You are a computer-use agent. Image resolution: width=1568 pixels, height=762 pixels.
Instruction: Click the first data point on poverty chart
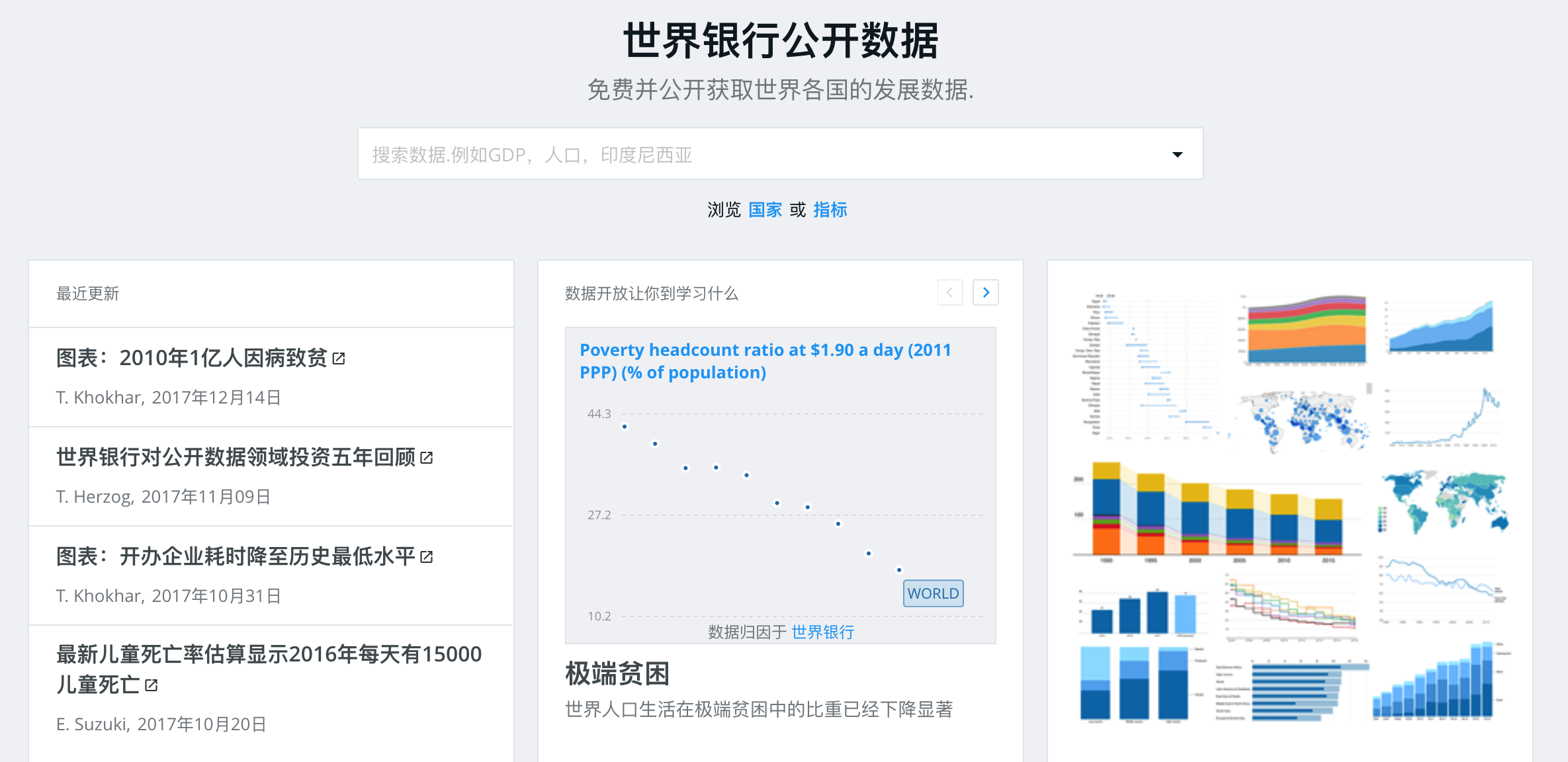(625, 427)
